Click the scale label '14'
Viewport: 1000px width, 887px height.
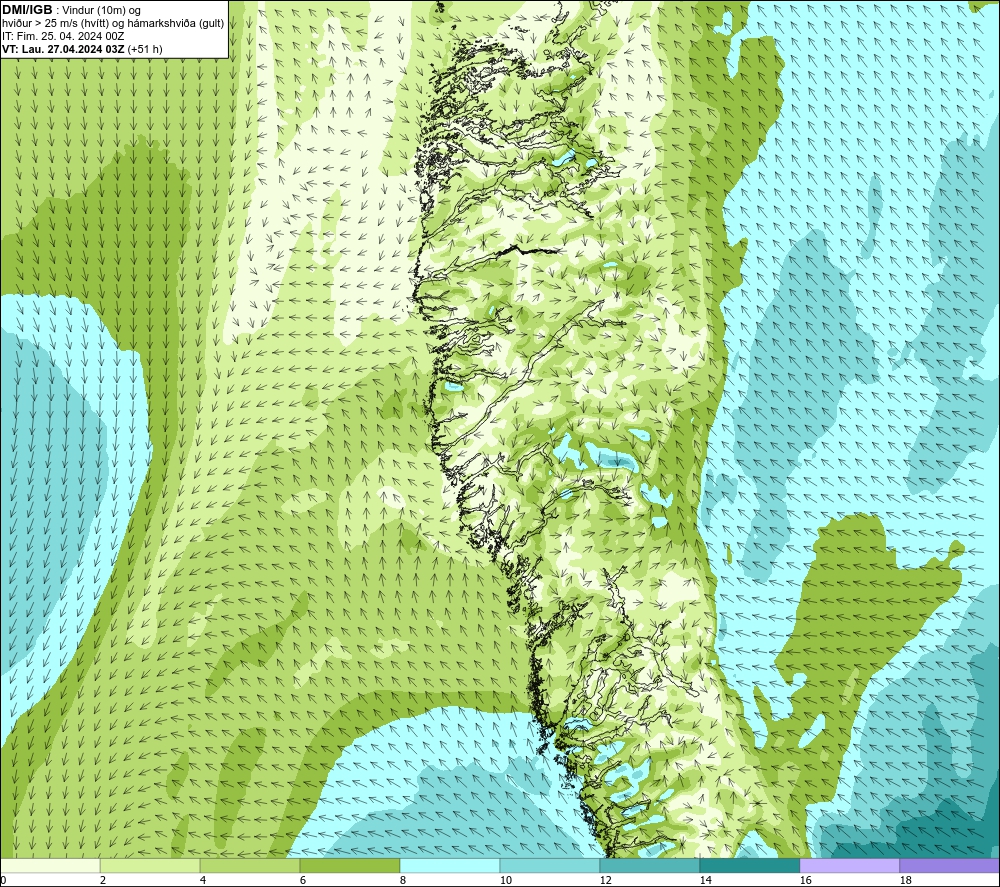pos(705,881)
